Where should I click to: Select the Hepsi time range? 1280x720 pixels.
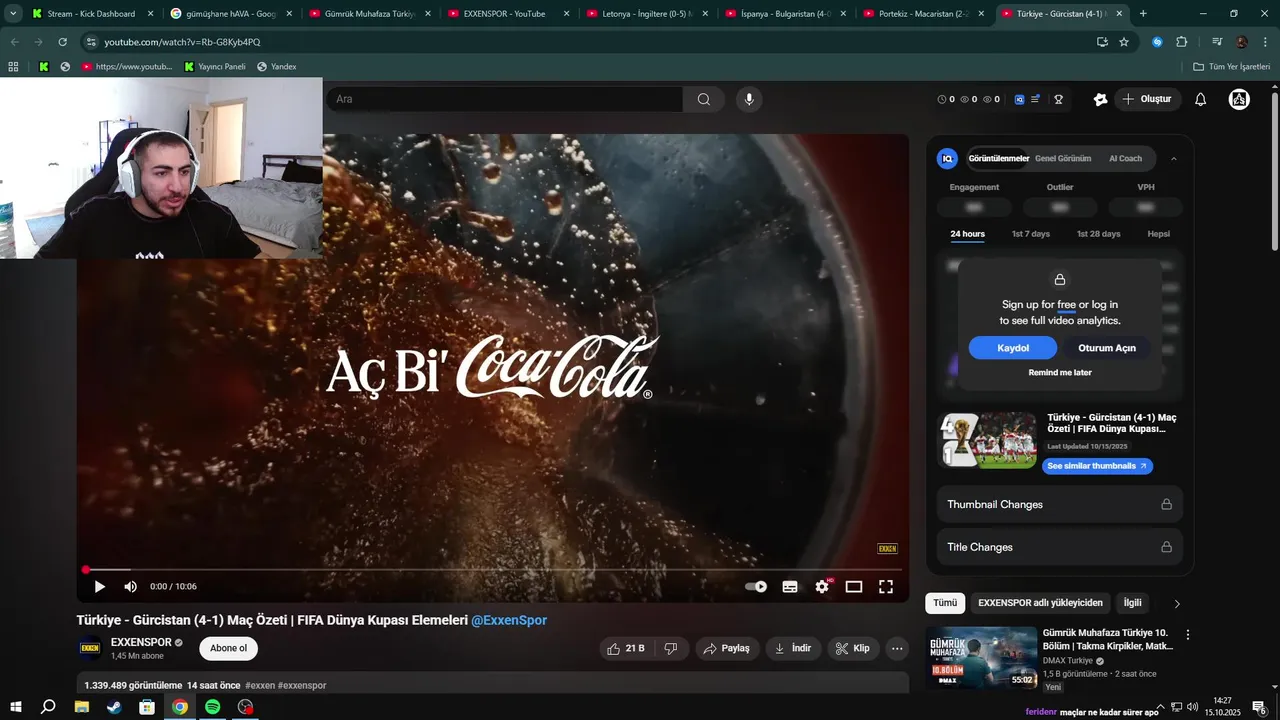1158,234
